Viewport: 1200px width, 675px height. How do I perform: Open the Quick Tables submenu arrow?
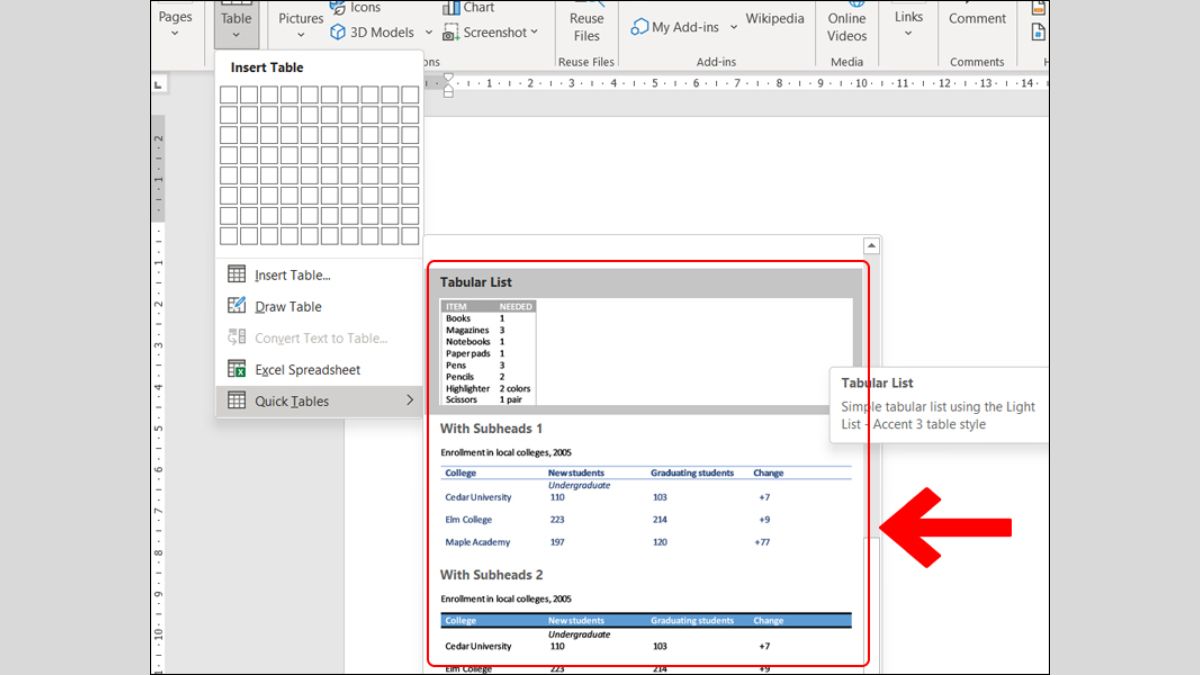tap(409, 401)
